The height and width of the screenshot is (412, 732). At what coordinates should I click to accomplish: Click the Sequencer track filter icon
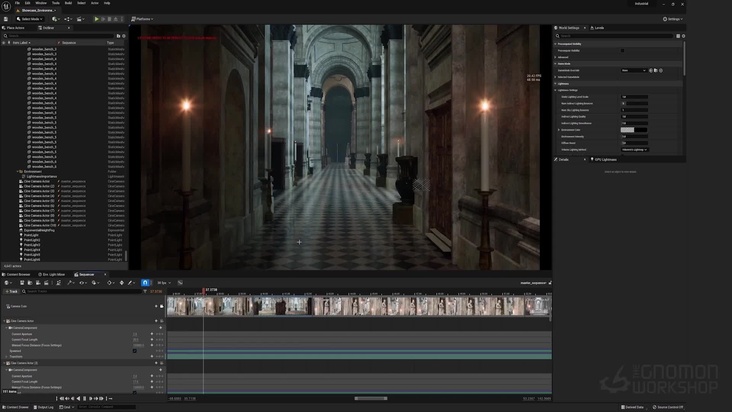[145, 291]
